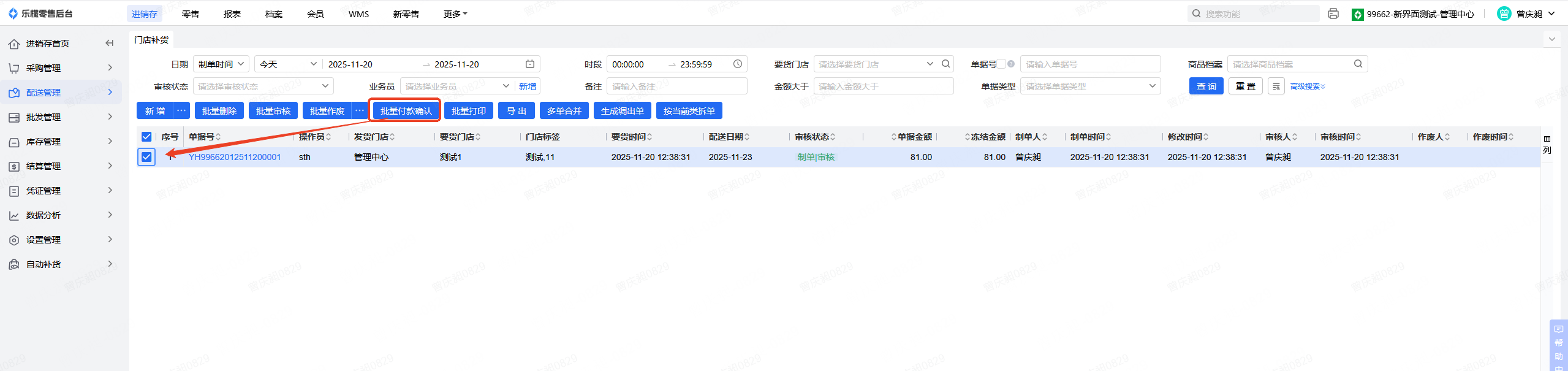The width and height of the screenshot is (1568, 371).
Task: Open the 今天 quick date dropdown
Action: click(288, 64)
